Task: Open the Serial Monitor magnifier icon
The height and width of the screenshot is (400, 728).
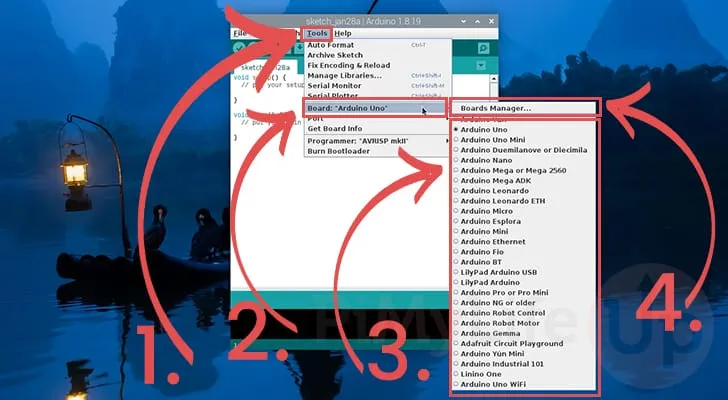Action: [x=483, y=48]
